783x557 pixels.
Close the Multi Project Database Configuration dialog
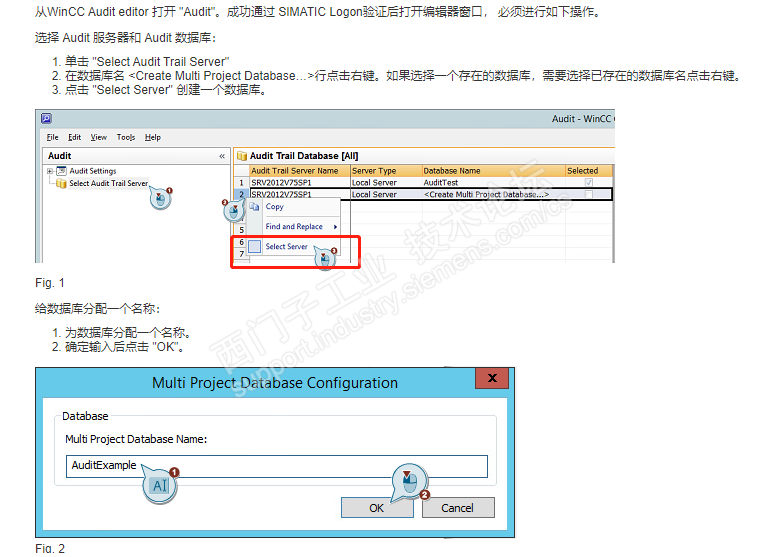[x=492, y=378]
